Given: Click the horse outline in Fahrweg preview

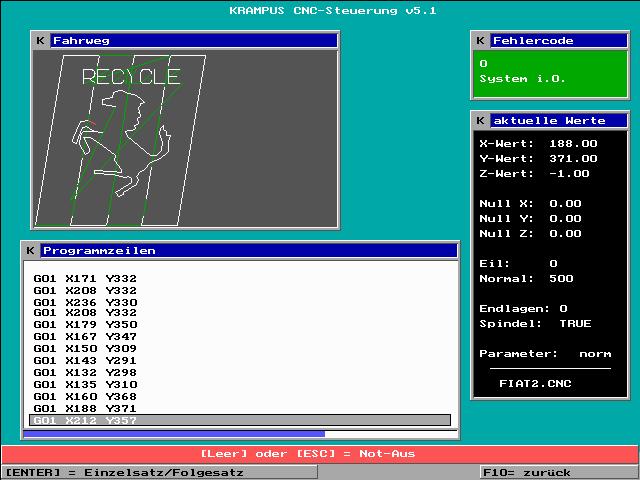Looking at the screenshot, I should (x=122, y=144).
